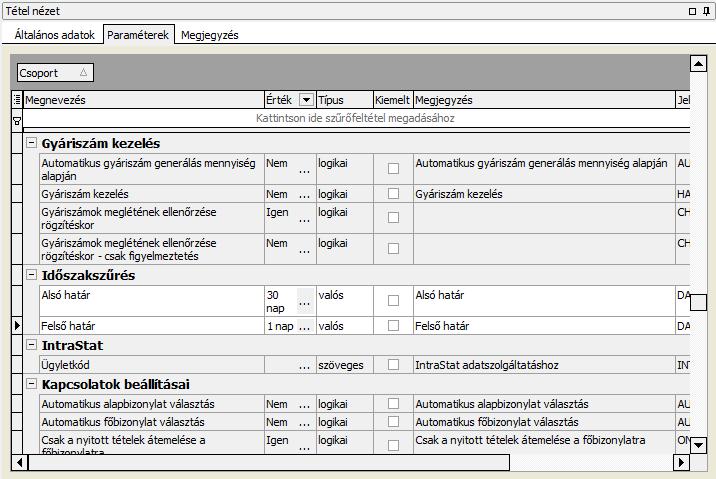Open the Érték column filter dropdown
716x479 pixels.
coord(306,100)
